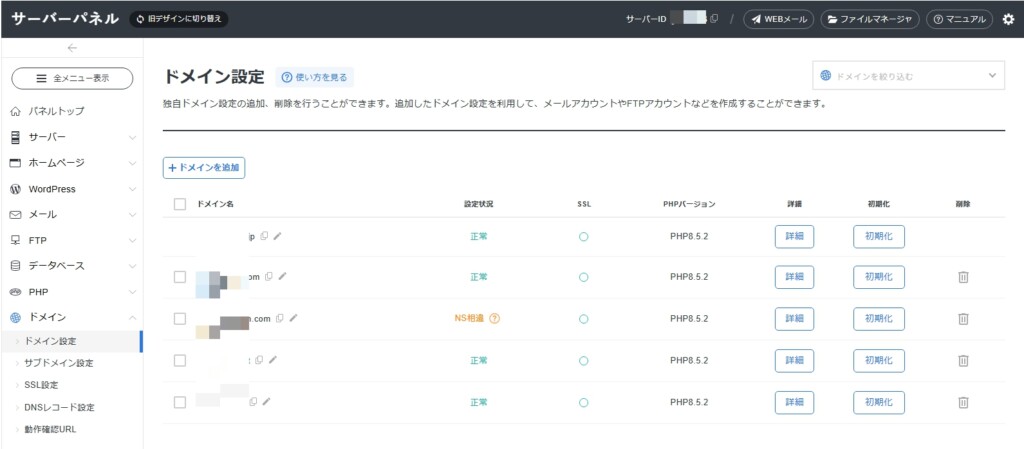Click the 設定状況 column header

[x=479, y=204]
